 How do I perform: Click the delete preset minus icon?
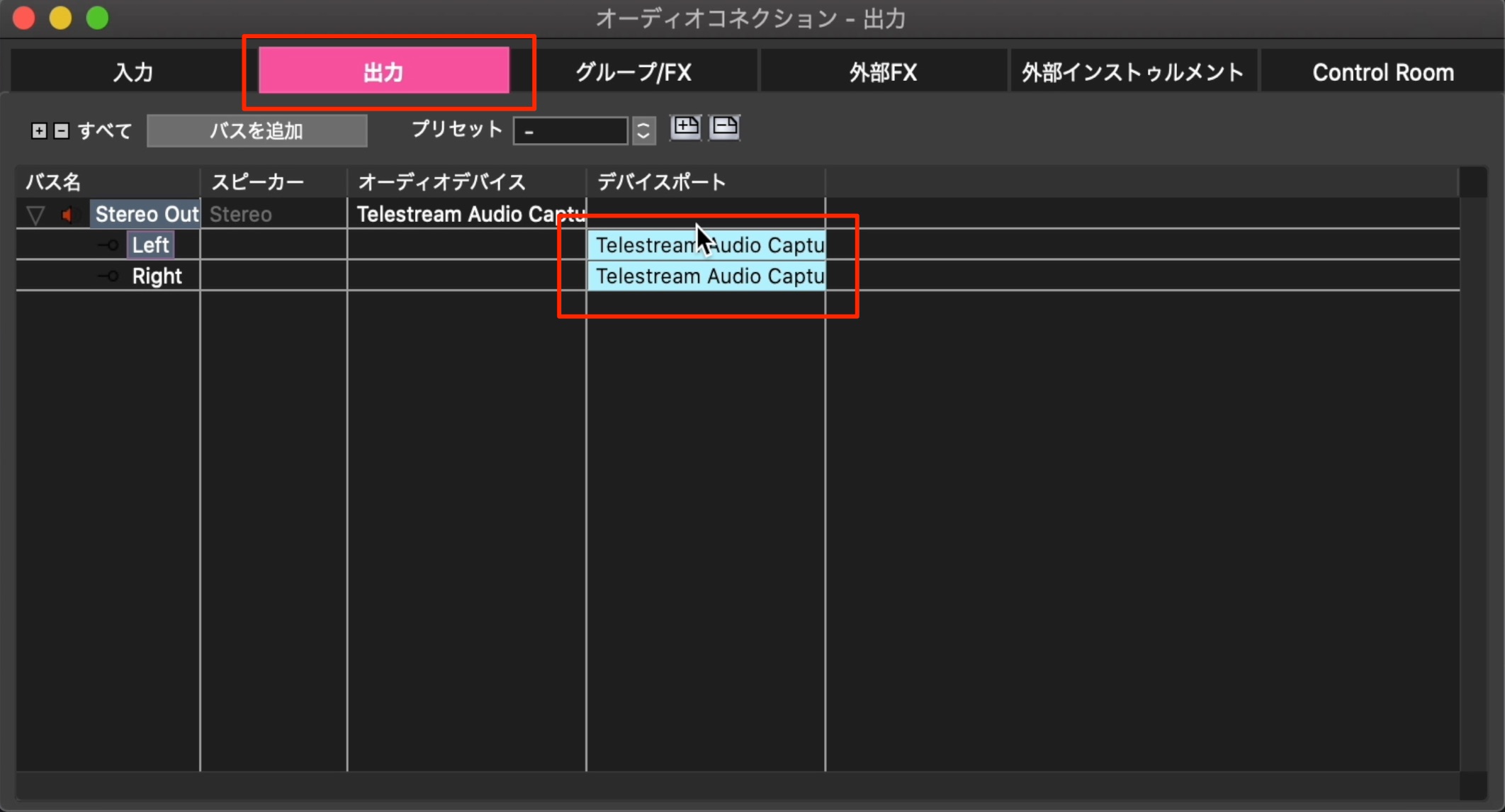point(724,128)
